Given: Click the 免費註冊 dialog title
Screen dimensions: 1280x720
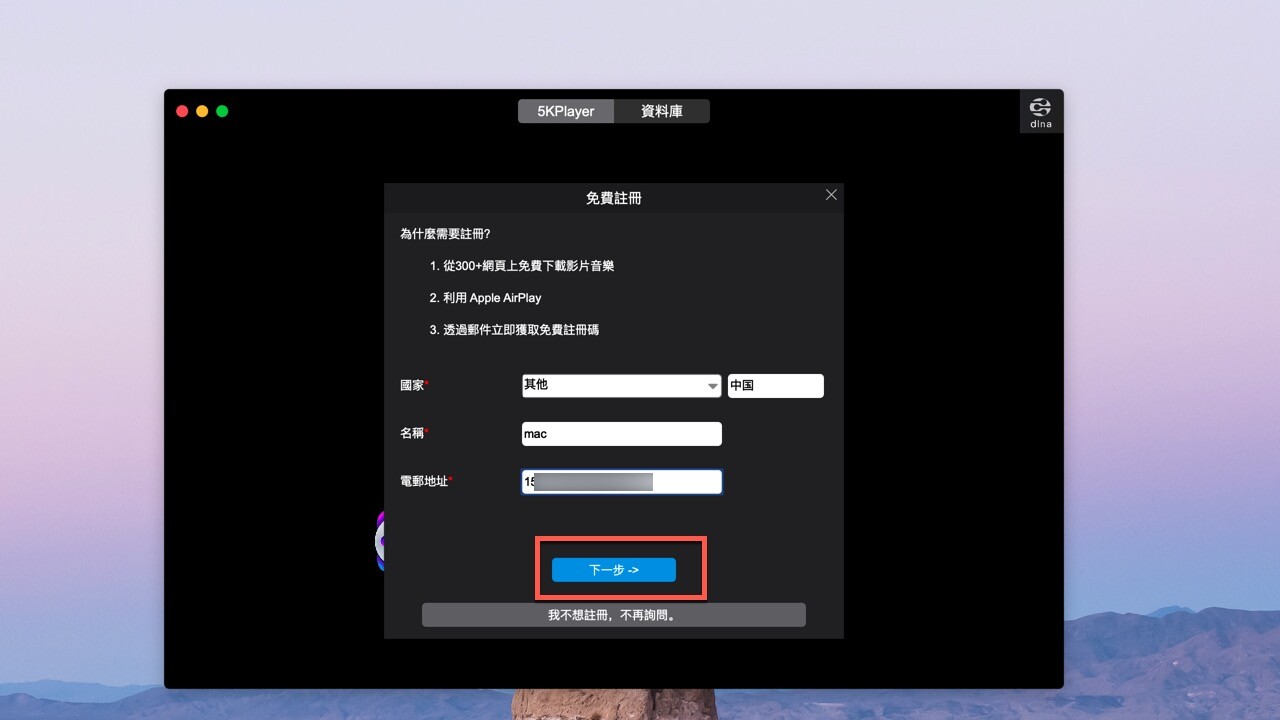Looking at the screenshot, I should click(x=614, y=198).
